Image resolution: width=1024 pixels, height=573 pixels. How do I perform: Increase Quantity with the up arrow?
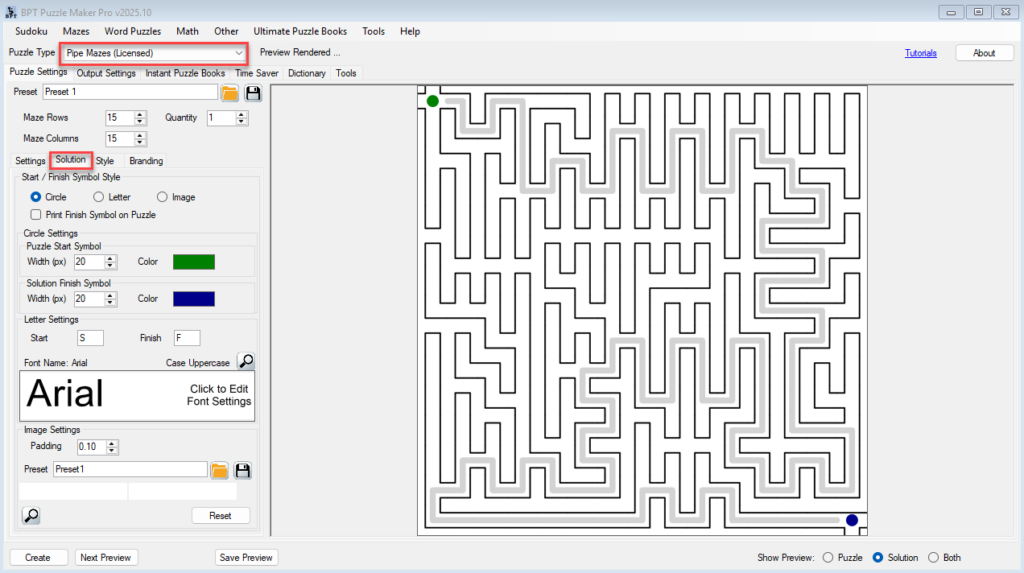tap(242, 114)
